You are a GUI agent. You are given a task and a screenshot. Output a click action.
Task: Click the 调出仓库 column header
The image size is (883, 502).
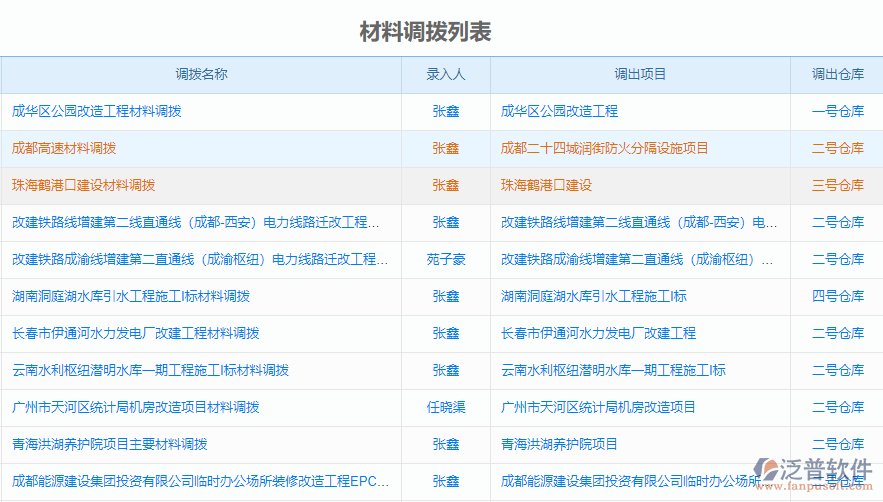coord(837,74)
